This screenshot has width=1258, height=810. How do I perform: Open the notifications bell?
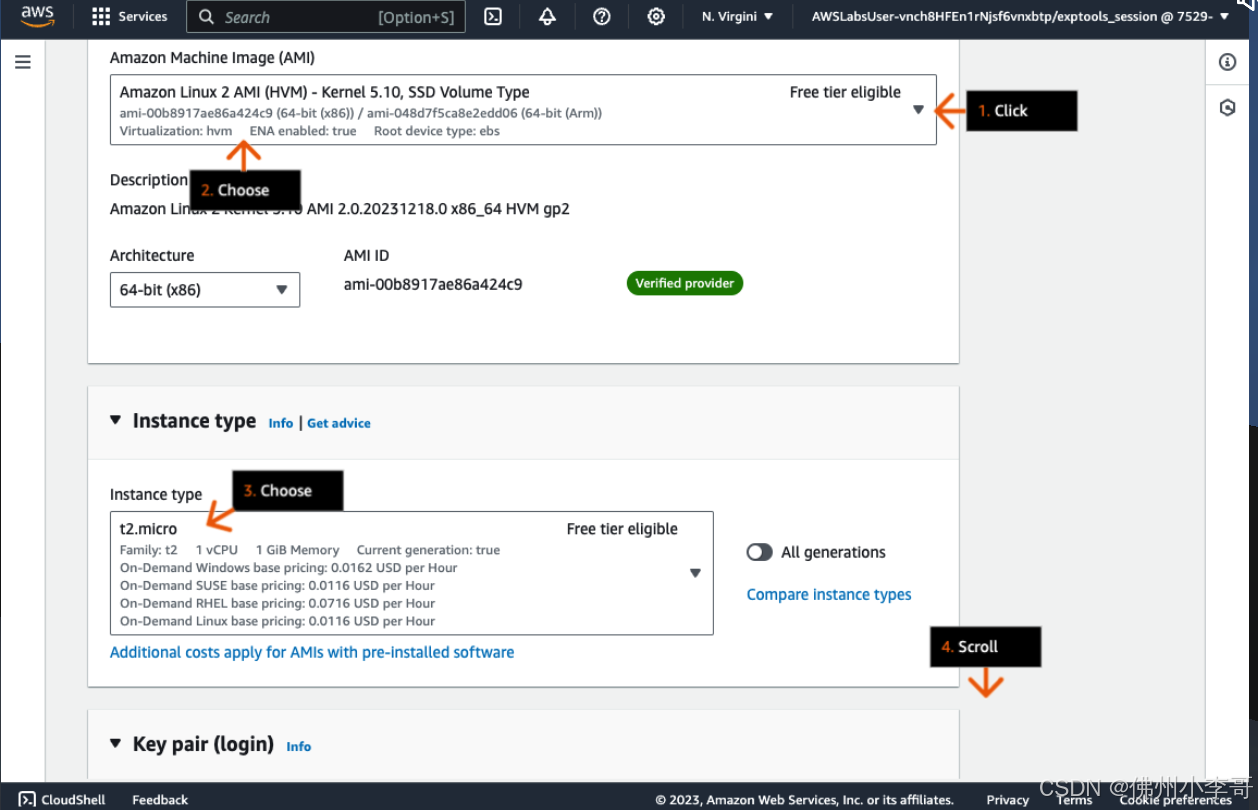[x=547, y=16]
